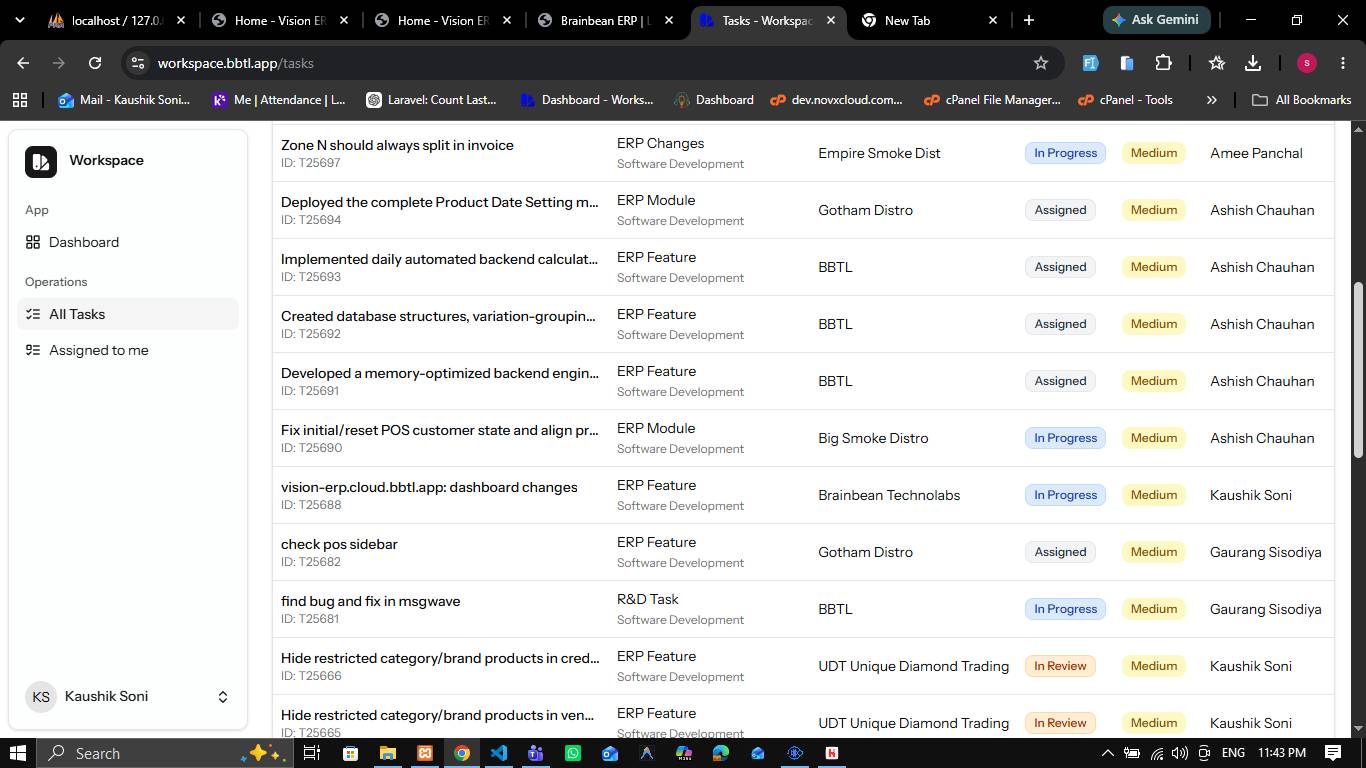Click the Ask Gemini button

pos(1156,20)
